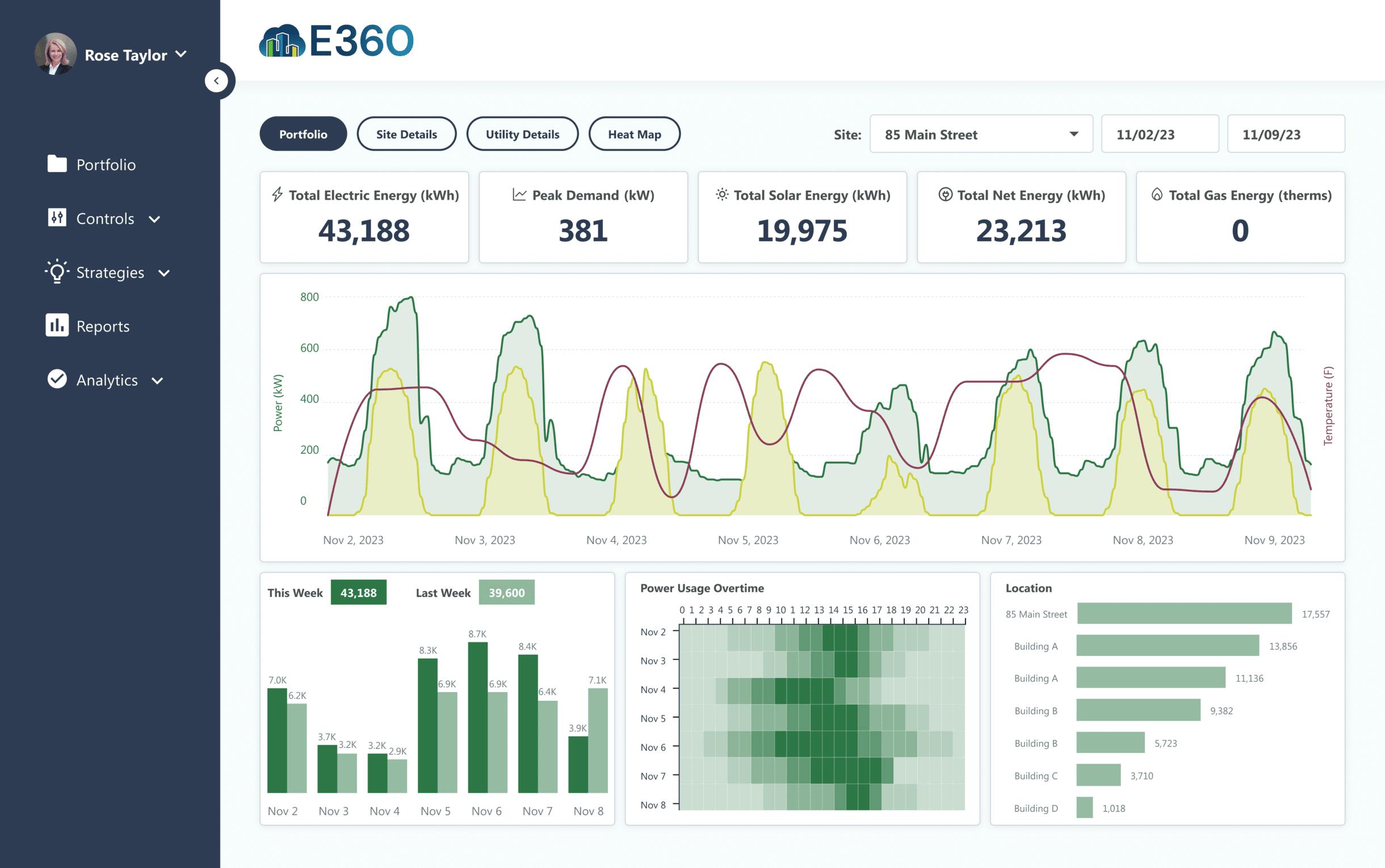Open the Site dropdown showing 85 Main Street
1385x868 pixels.
pos(981,134)
